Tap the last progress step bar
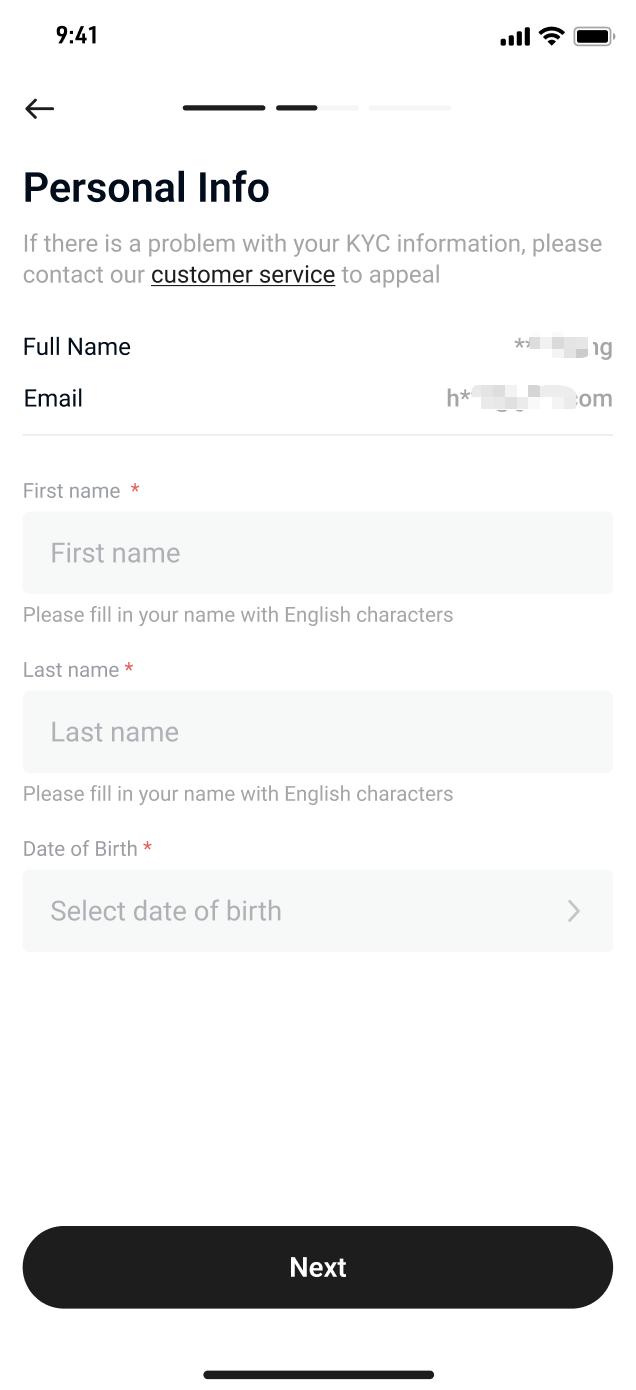The image size is (636, 1390). coord(410,108)
